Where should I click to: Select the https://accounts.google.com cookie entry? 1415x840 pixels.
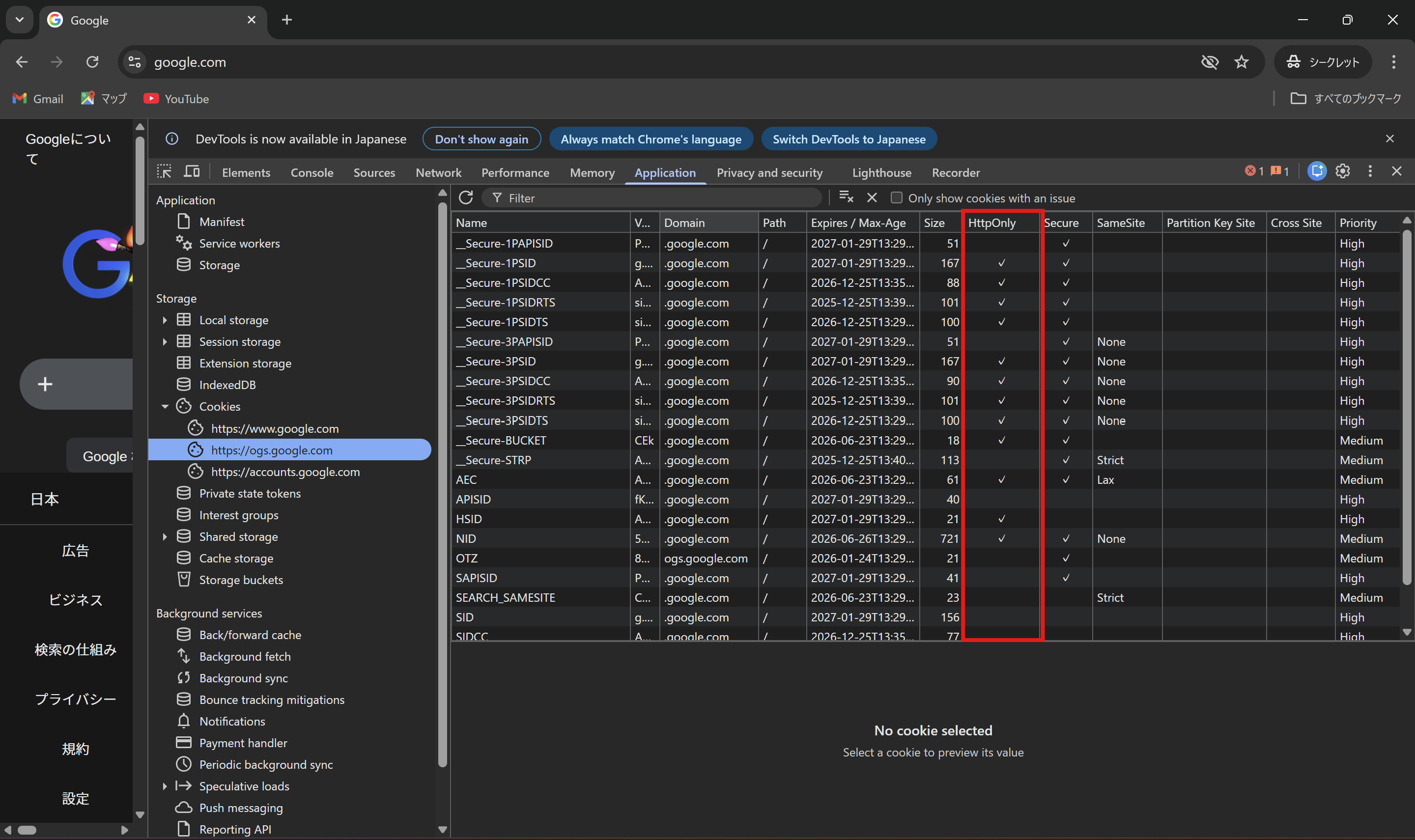[284, 472]
